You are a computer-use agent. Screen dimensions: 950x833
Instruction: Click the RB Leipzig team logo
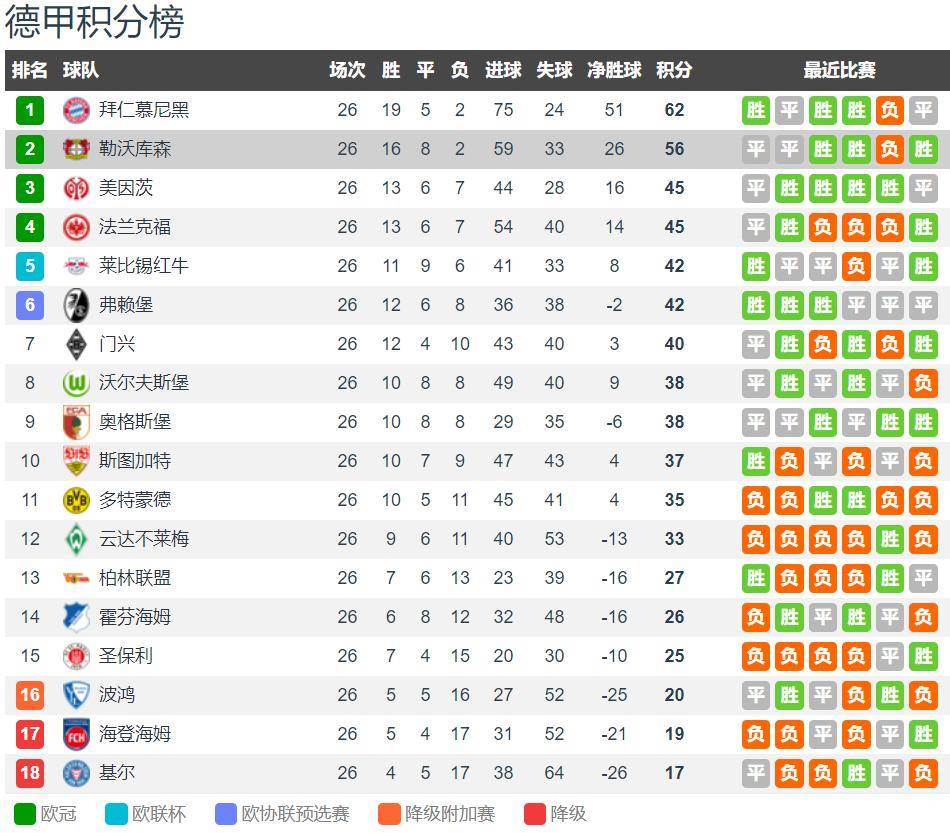[76, 266]
